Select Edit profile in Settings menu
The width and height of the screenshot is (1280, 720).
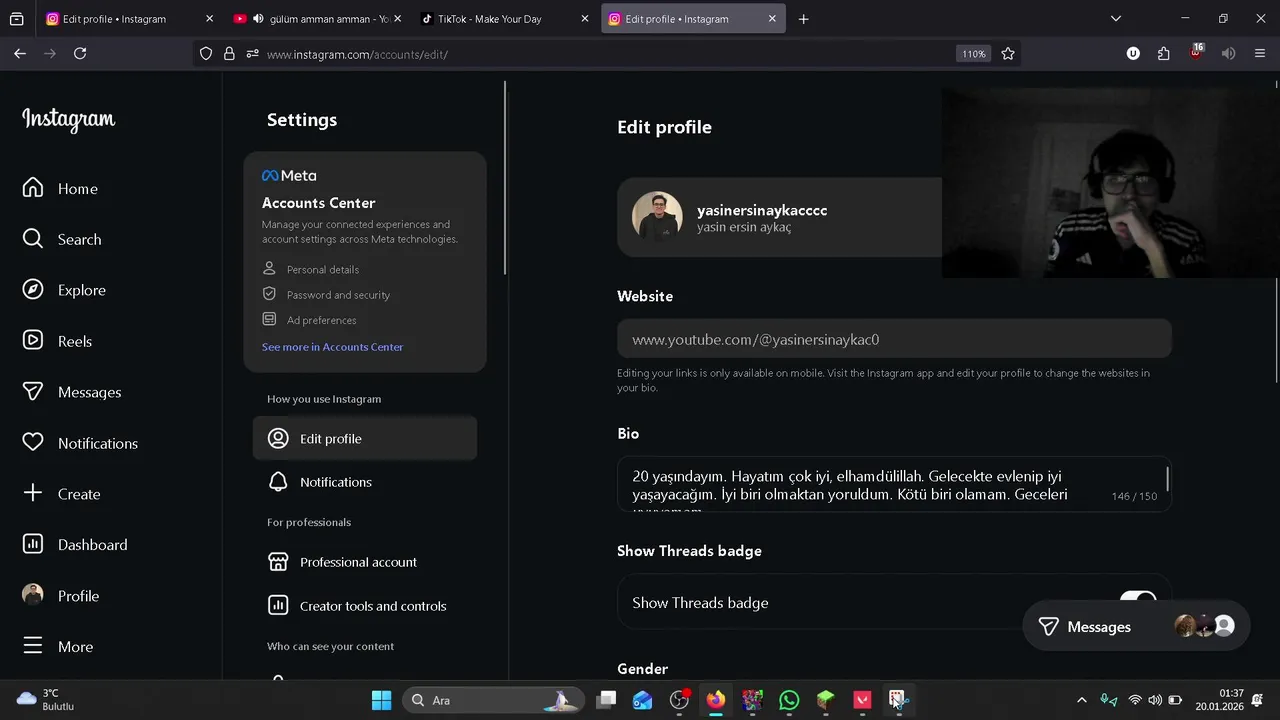click(365, 438)
